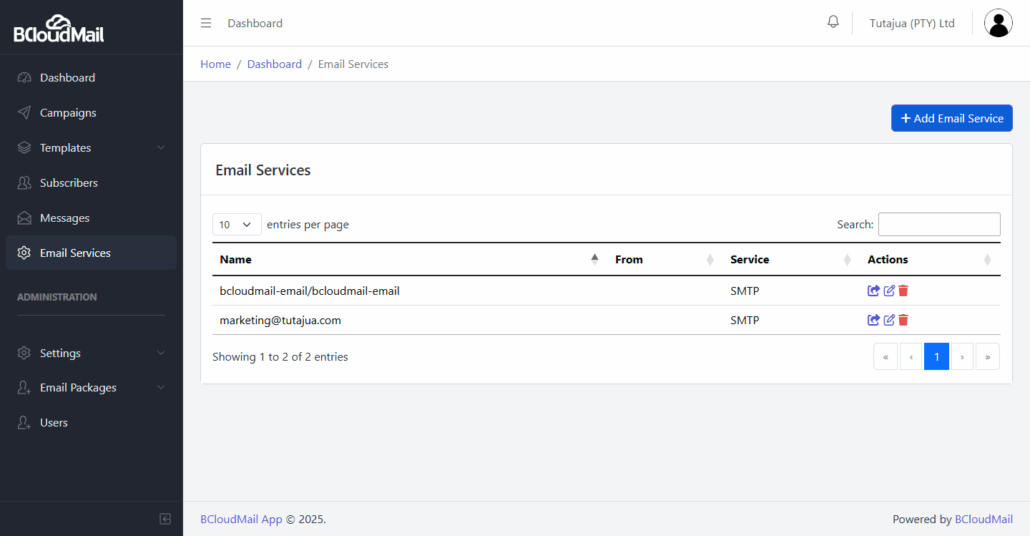Delete the bcloudmail-email service
This screenshot has height=536, width=1030.
(x=903, y=290)
